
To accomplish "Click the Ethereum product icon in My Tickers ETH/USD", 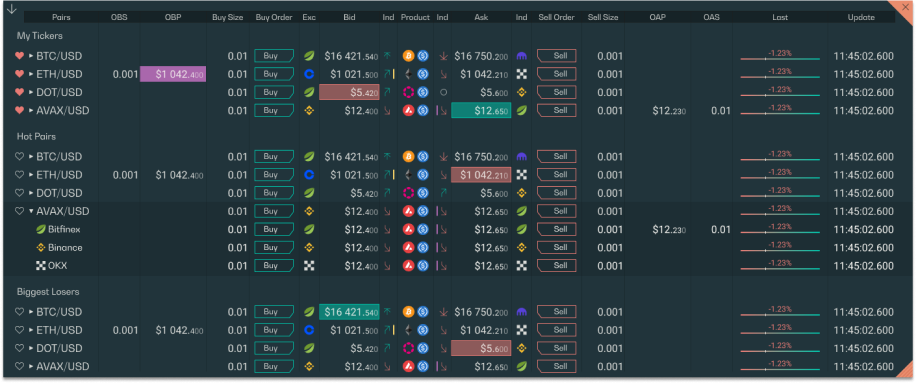I will point(408,75).
